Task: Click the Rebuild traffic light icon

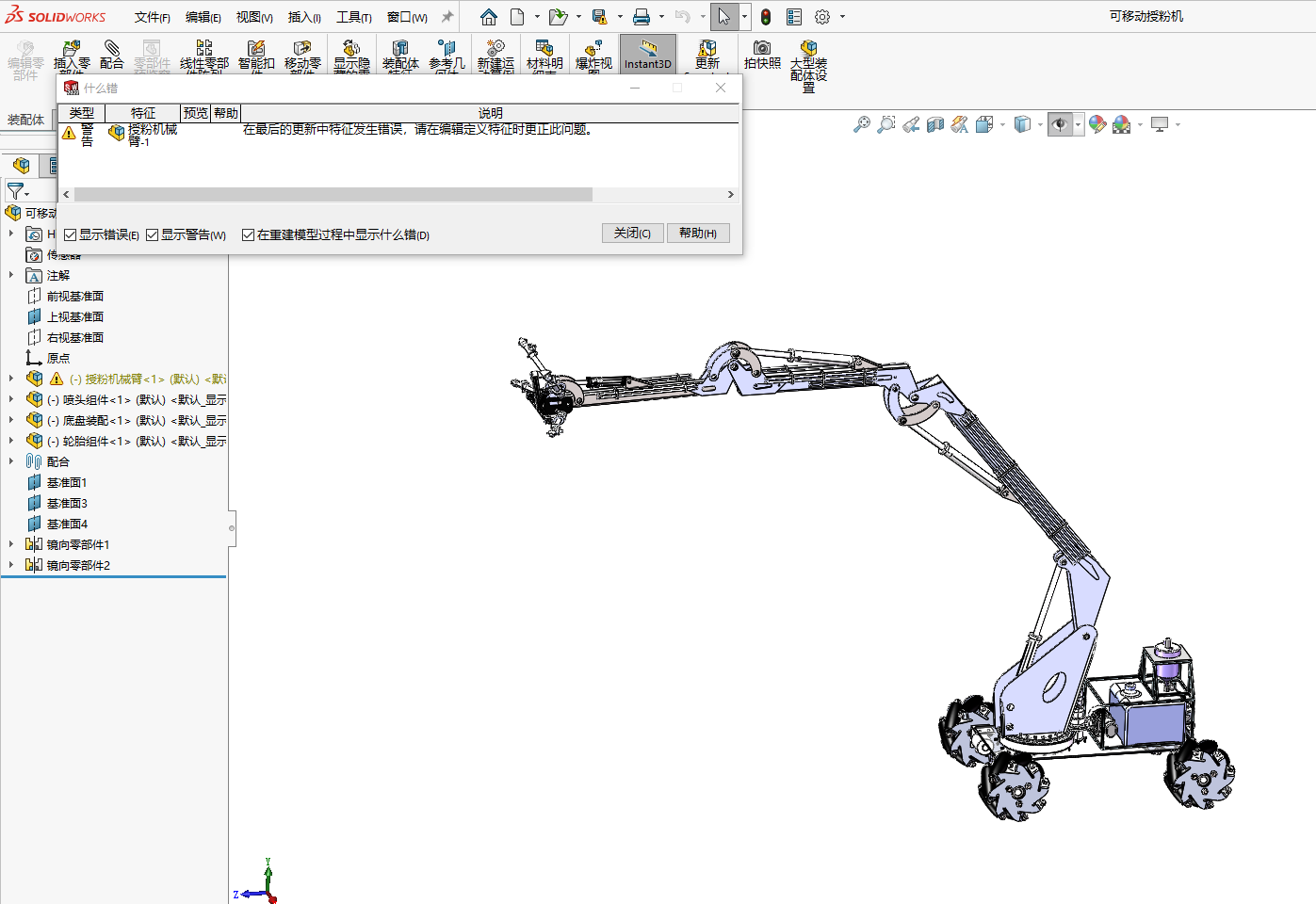Action: pyautogui.click(x=766, y=17)
